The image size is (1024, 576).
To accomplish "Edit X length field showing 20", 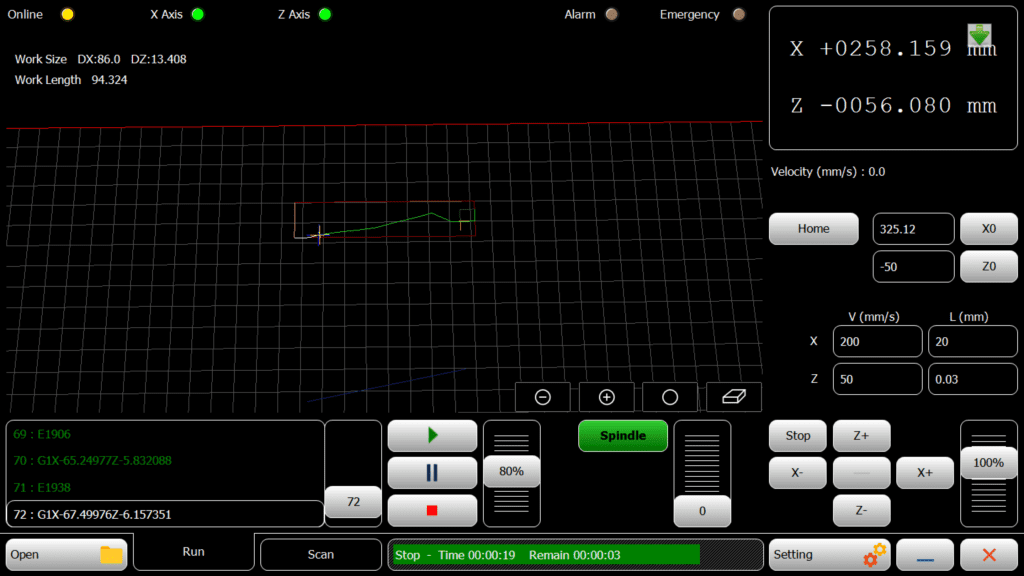I will [972, 342].
